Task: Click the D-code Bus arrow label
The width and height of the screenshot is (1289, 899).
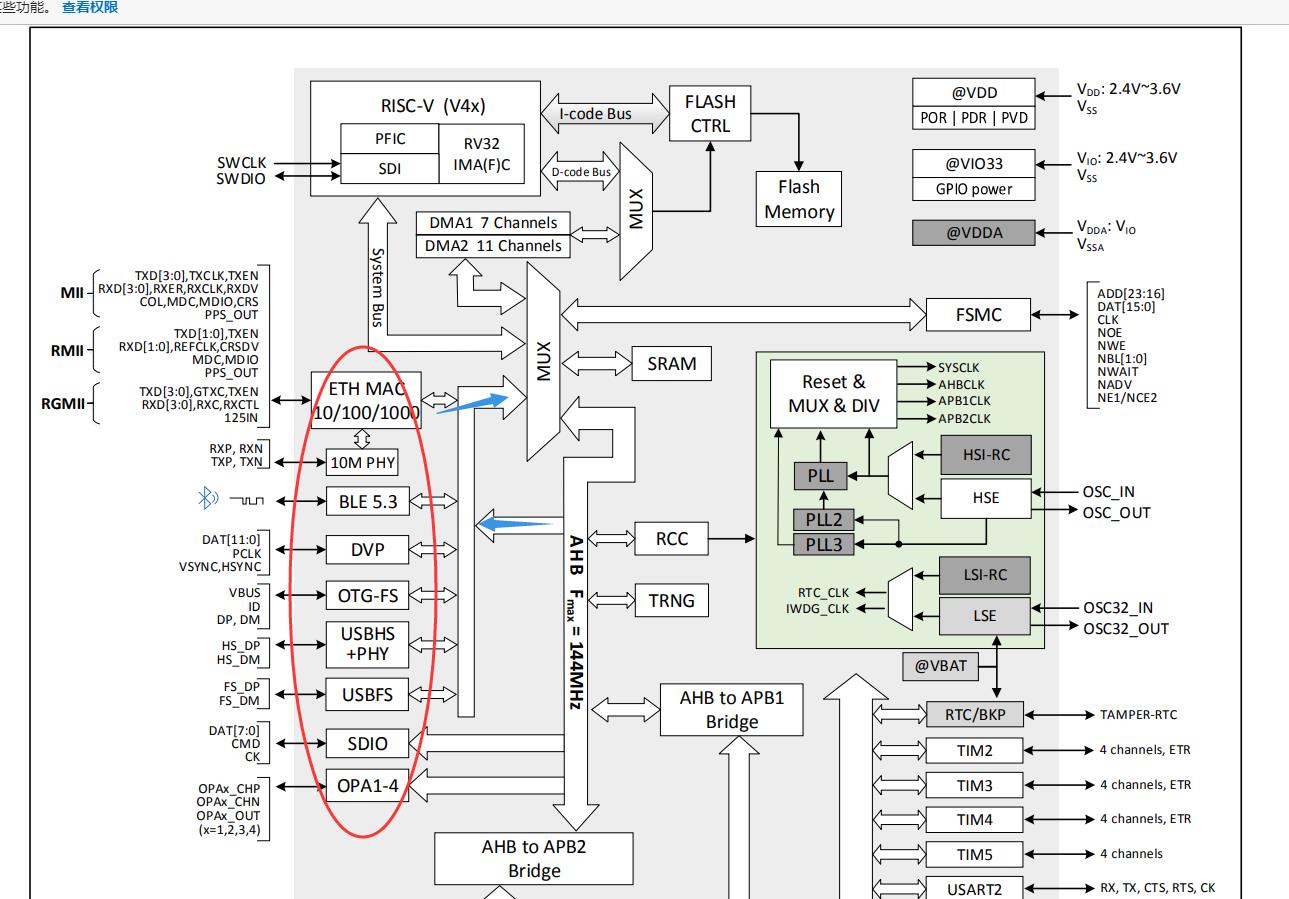Action: 581,172
